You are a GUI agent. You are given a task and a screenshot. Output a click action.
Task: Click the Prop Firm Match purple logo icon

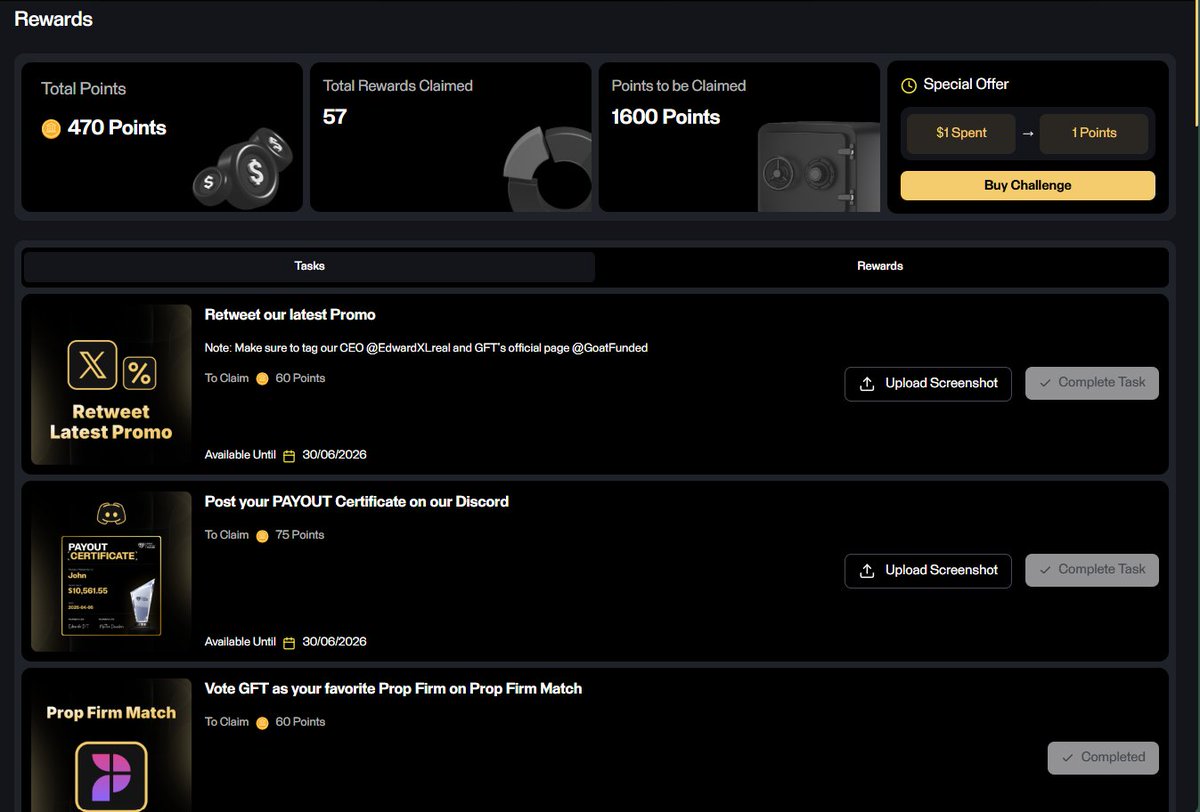[111, 776]
